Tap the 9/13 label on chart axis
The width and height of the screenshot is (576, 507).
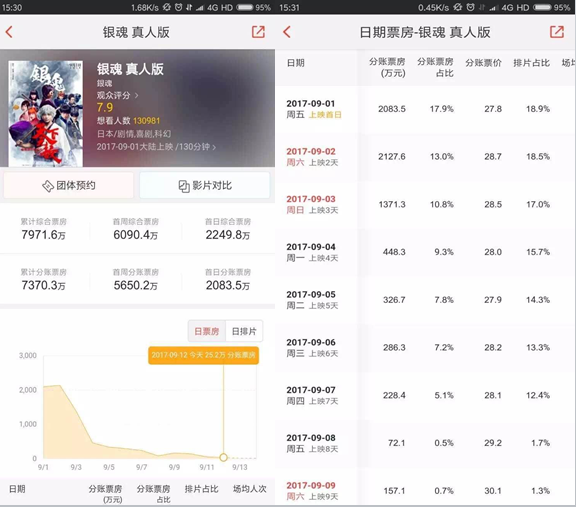point(240,467)
